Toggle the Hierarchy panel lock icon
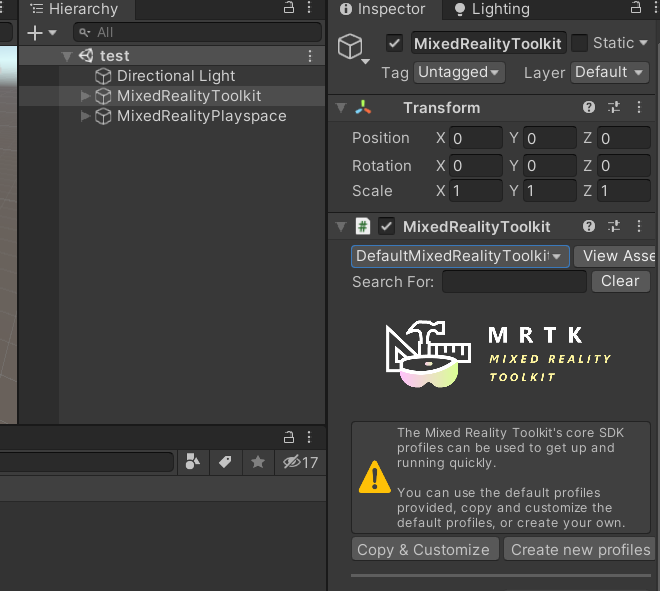This screenshot has height=591, width=660. coord(289,8)
